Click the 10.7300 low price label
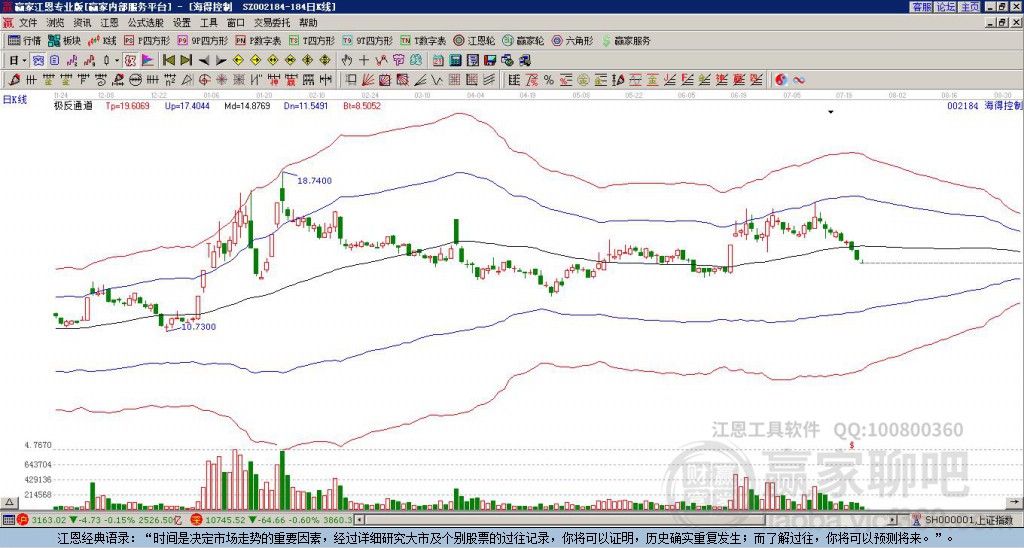The image size is (1024, 548). click(199, 327)
